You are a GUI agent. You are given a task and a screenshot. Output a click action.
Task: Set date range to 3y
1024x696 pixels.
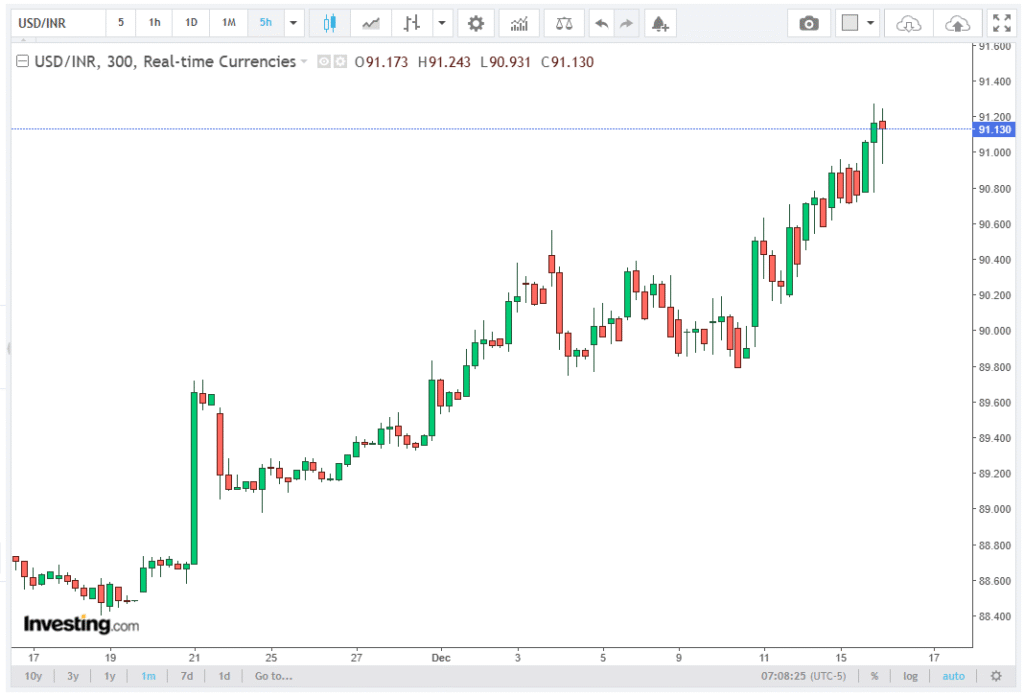click(73, 676)
